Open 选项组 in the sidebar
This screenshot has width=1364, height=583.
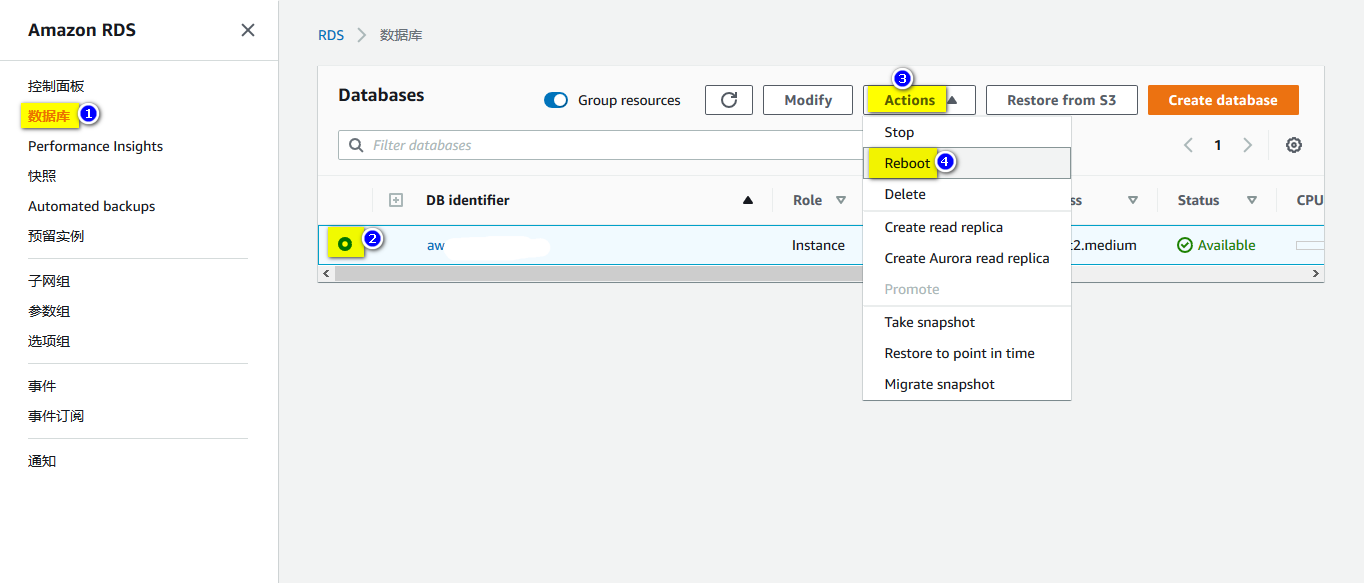pos(49,341)
